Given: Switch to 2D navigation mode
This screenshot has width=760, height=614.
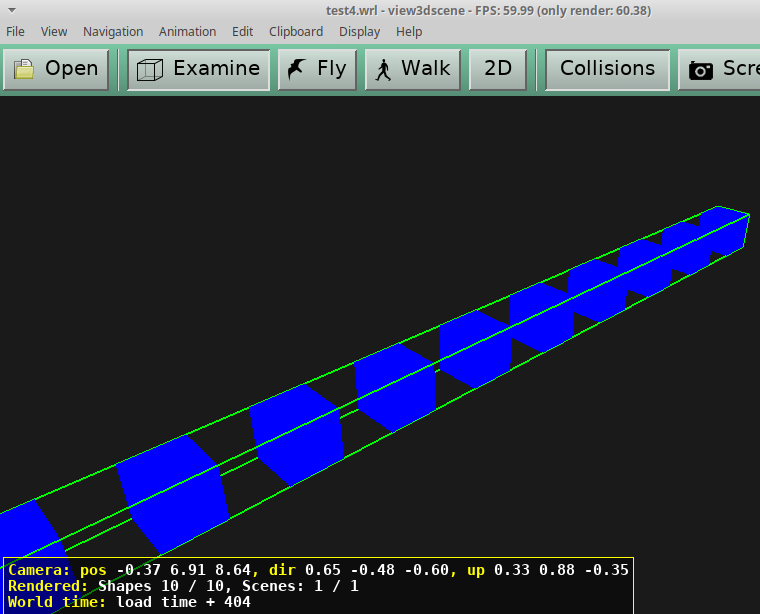Looking at the screenshot, I should tap(498, 70).
